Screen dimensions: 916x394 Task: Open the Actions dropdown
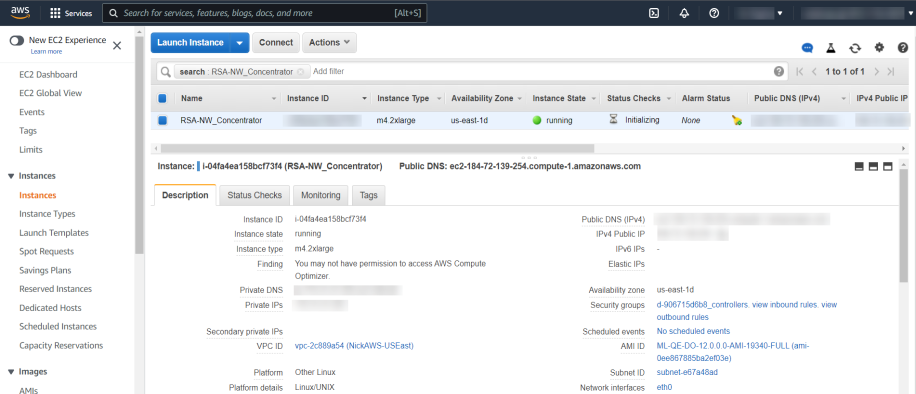coord(329,43)
